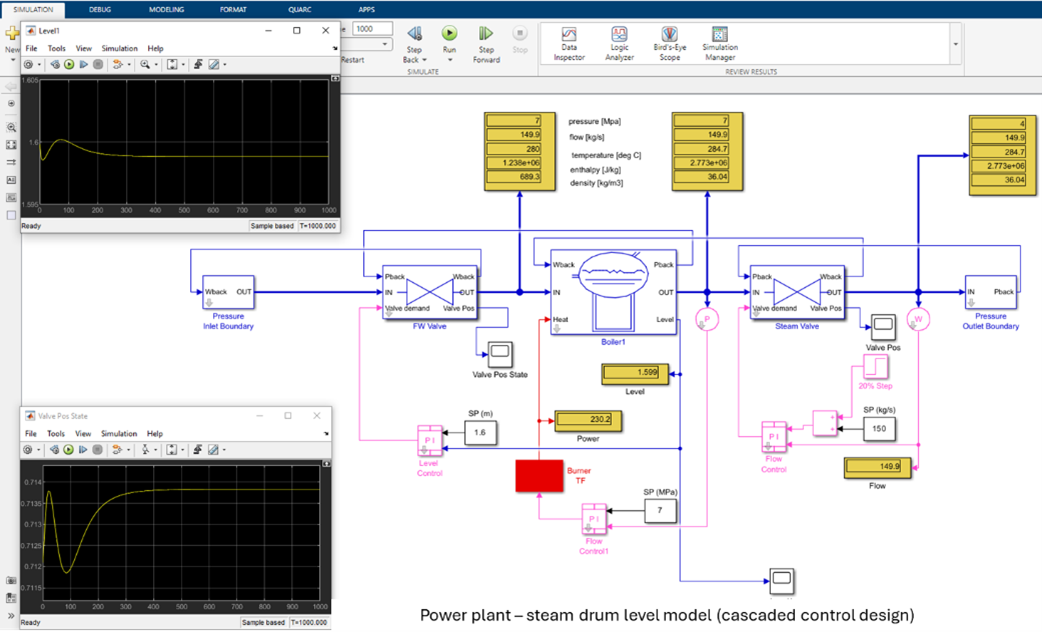Open the dropdown arrow under the Run button
Viewport: 1042px width, 637px height.
tap(450, 60)
